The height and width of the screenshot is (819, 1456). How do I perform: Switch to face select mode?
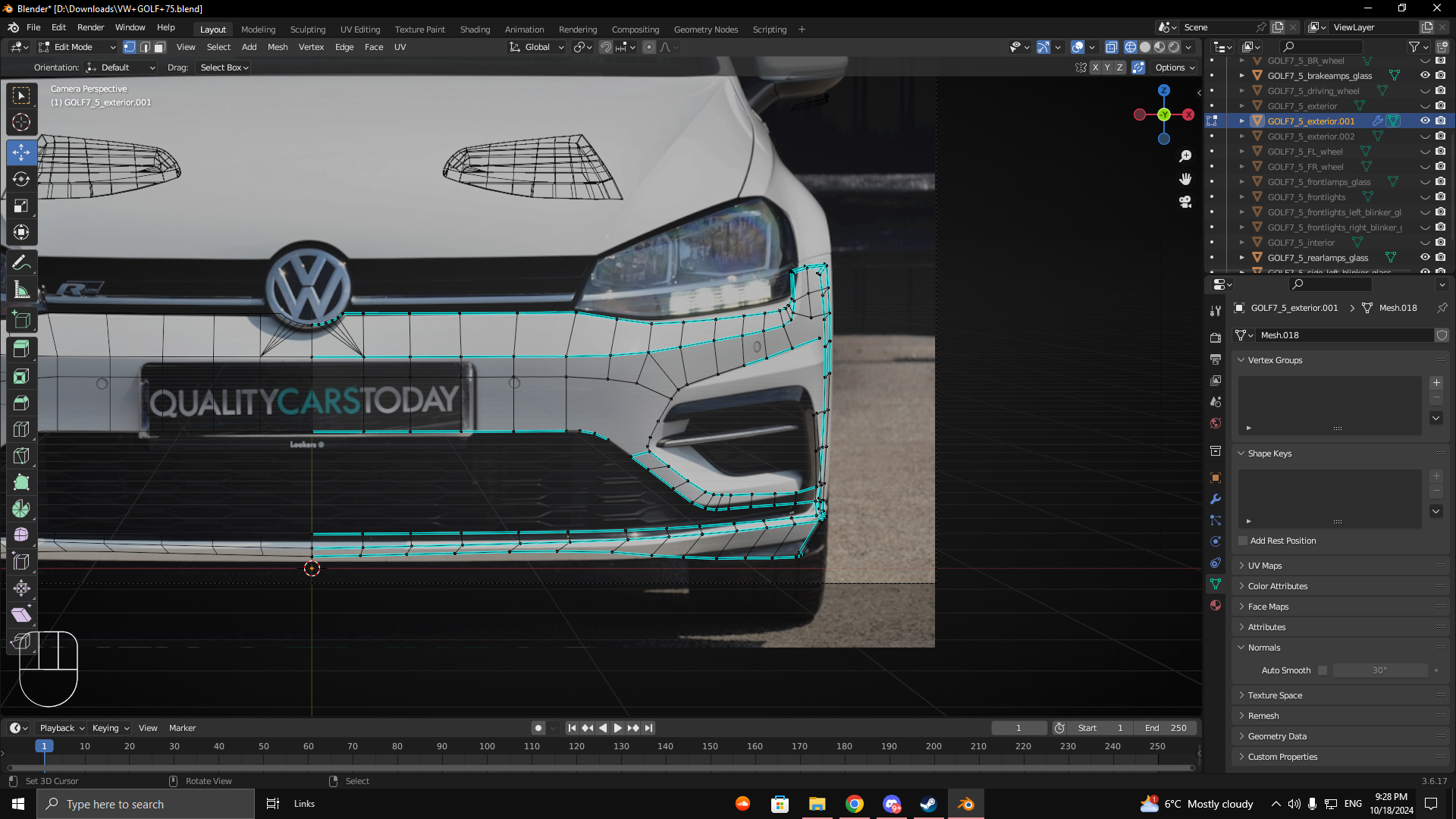[160, 47]
